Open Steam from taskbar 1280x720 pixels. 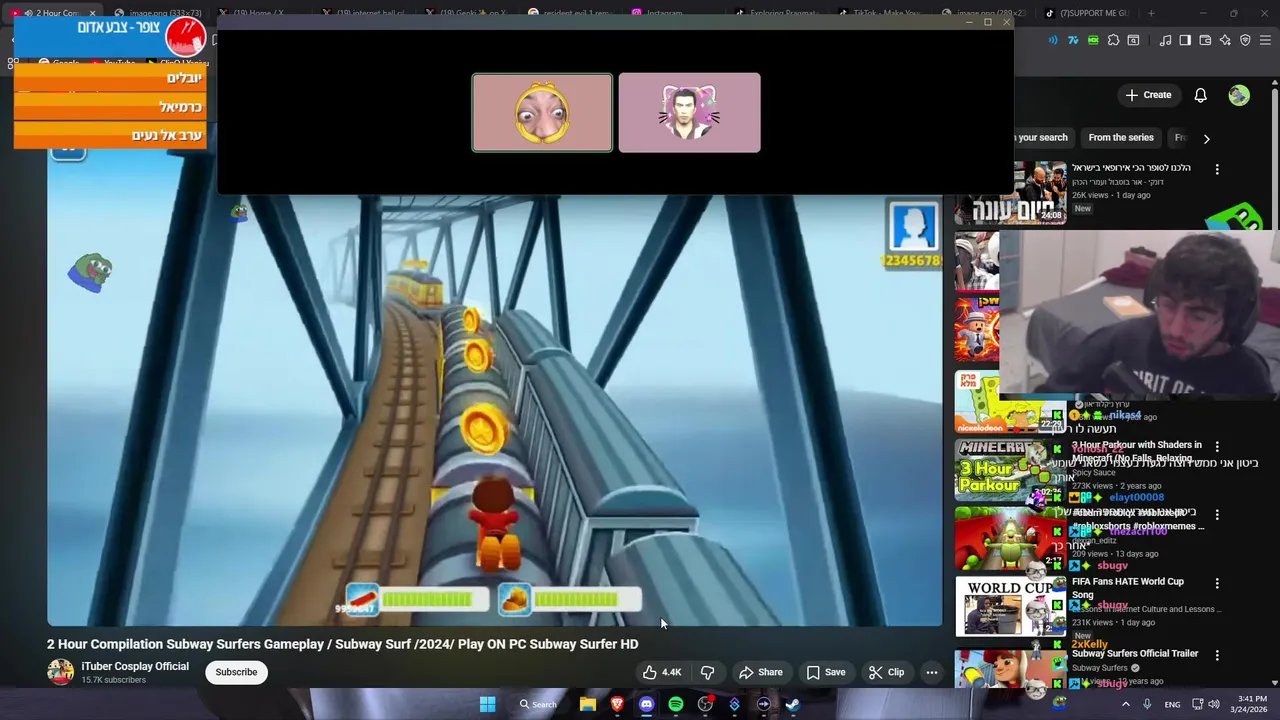tap(792, 704)
